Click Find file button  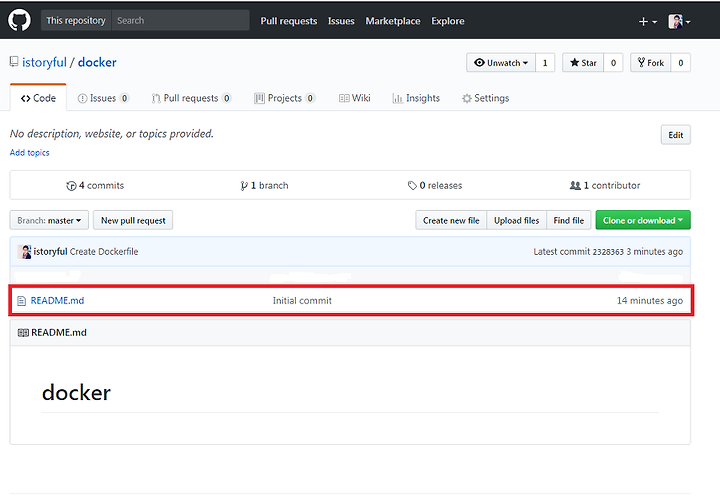[568, 220]
